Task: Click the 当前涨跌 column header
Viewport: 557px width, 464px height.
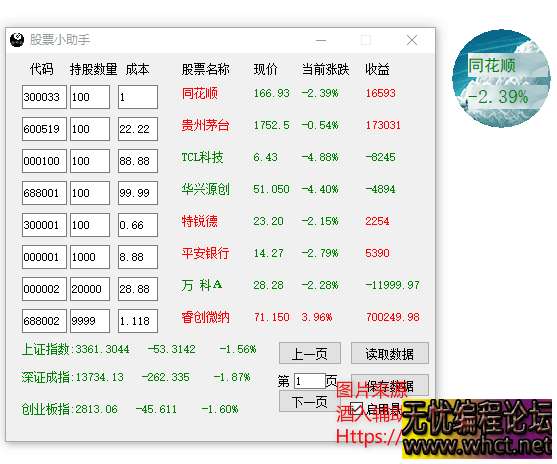Action: (325, 69)
